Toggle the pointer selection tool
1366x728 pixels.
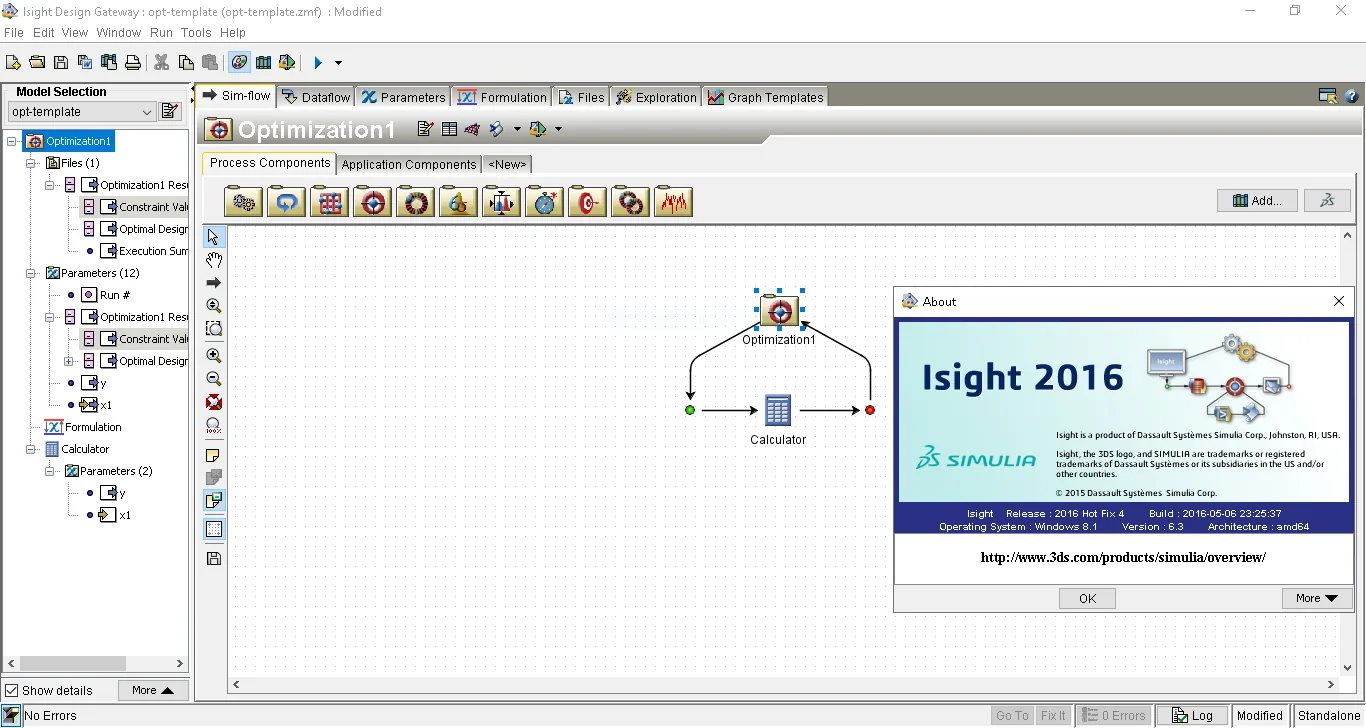coord(214,237)
